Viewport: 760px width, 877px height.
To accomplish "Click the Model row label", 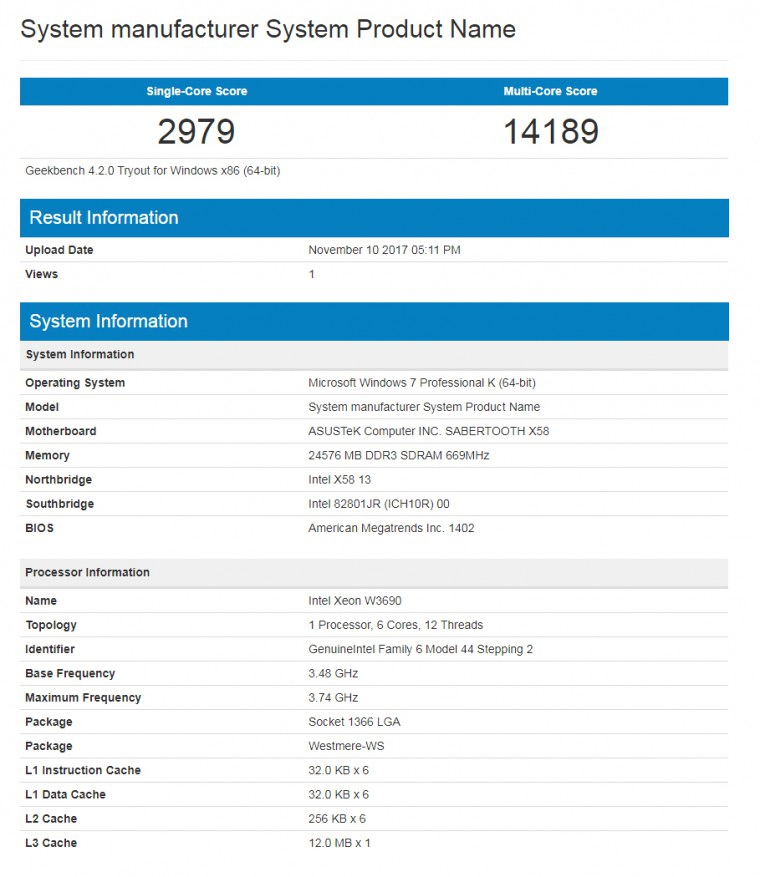I will click(x=42, y=407).
